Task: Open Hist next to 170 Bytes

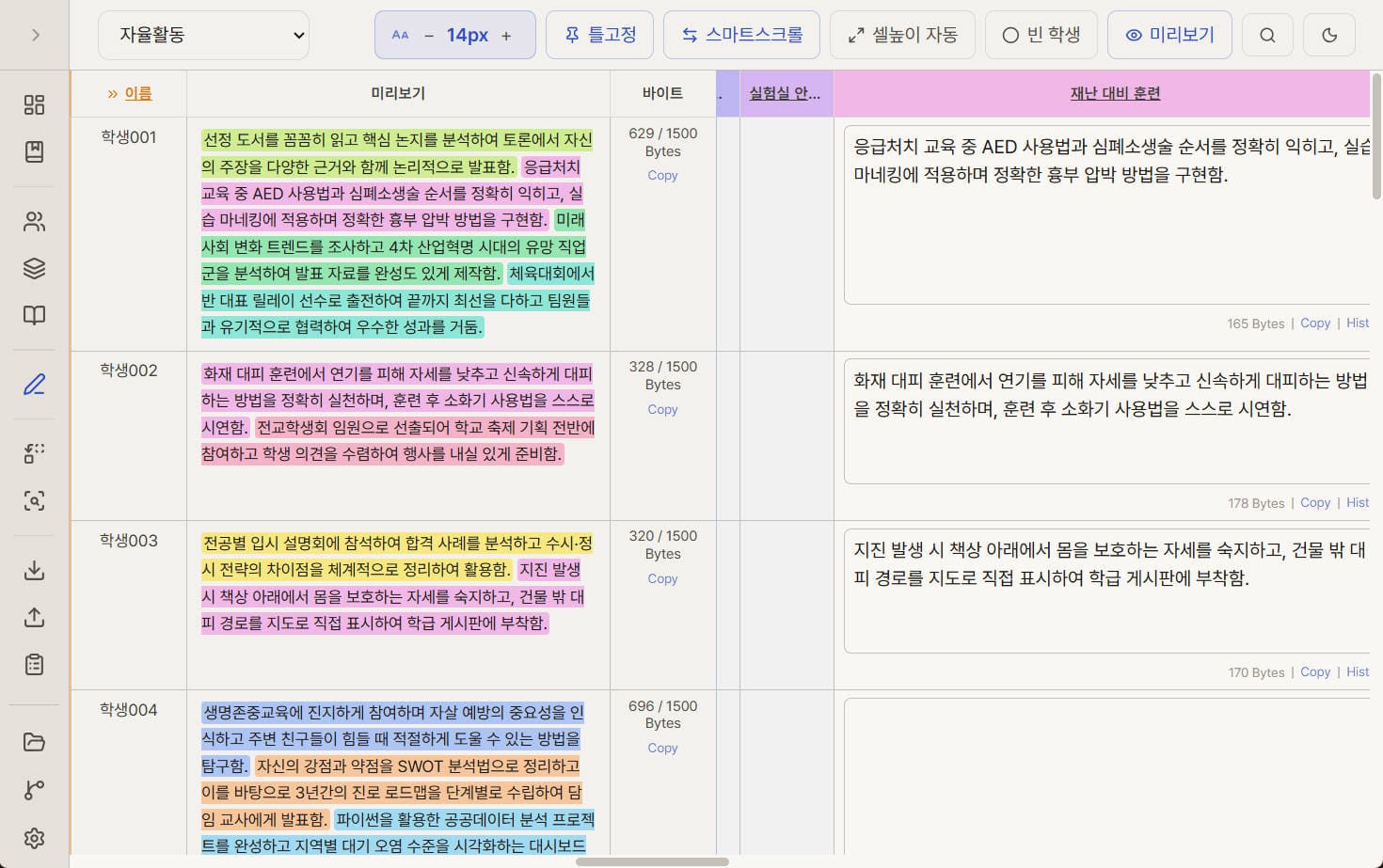Action: pyautogui.click(x=1358, y=671)
